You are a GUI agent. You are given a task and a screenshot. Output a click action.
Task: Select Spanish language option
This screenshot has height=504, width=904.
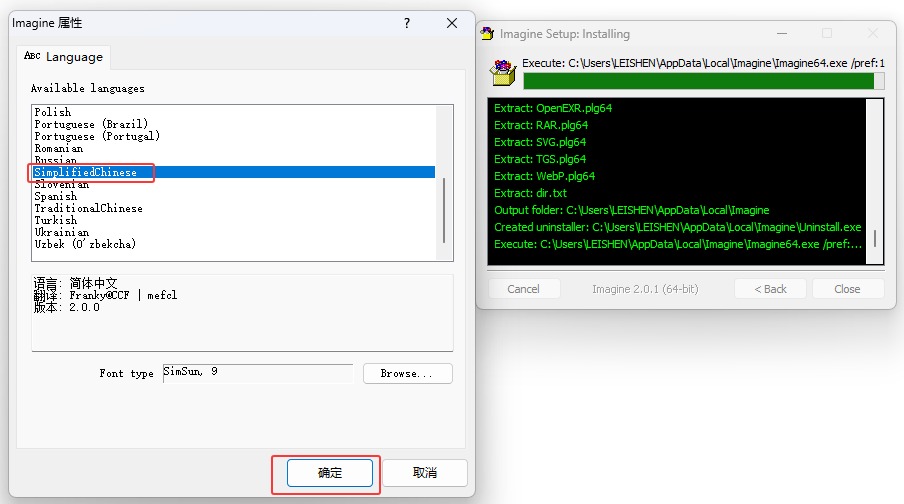point(55,196)
